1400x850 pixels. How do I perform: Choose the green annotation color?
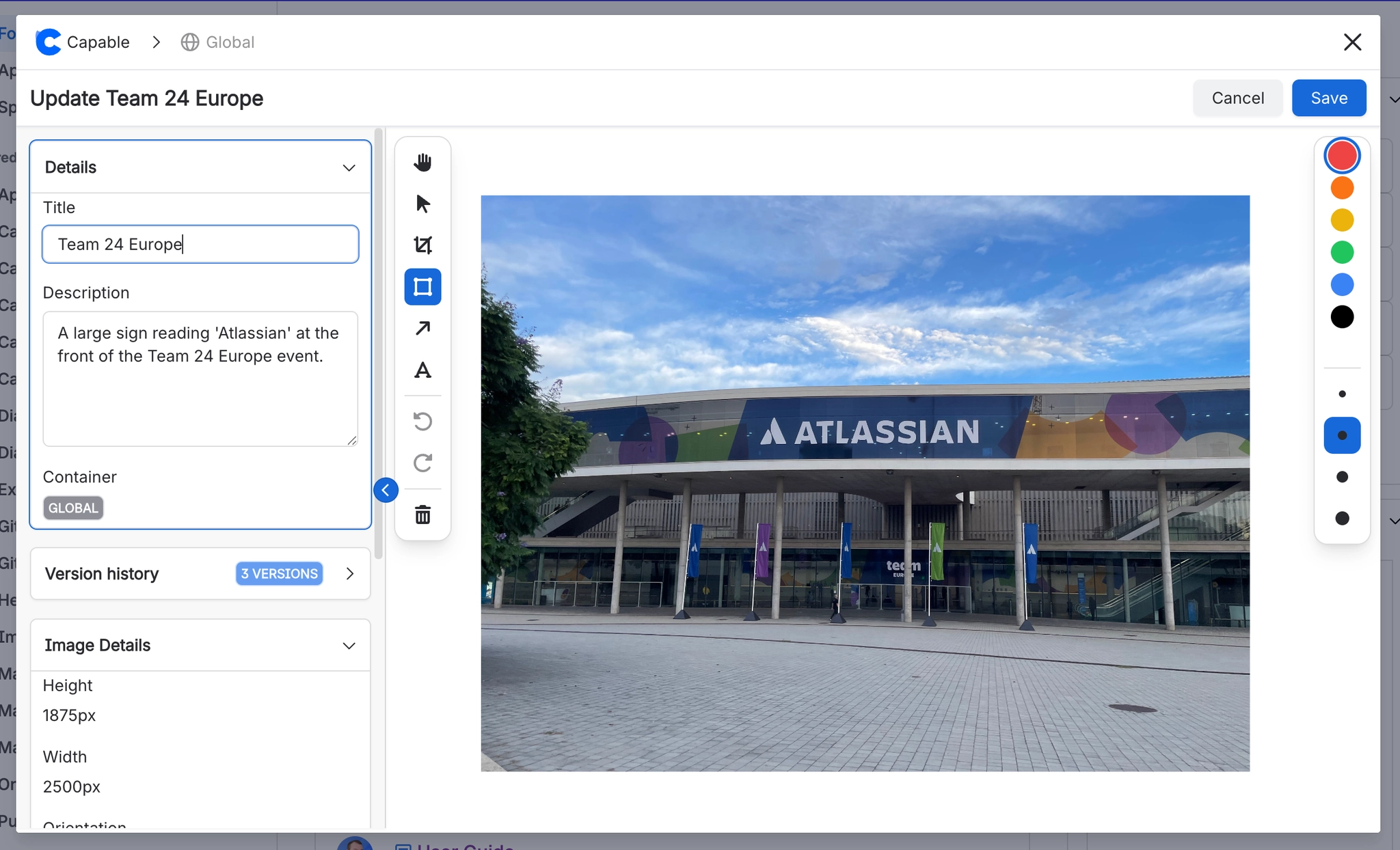[x=1341, y=252]
